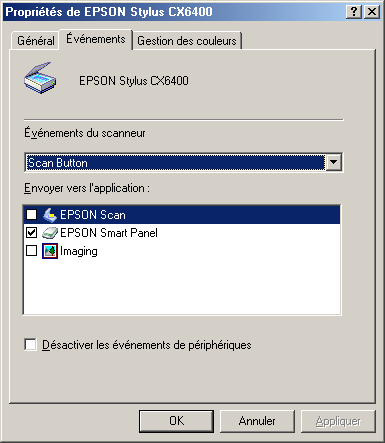
Task: Click the Appliquer button
Action: (338, 421)
